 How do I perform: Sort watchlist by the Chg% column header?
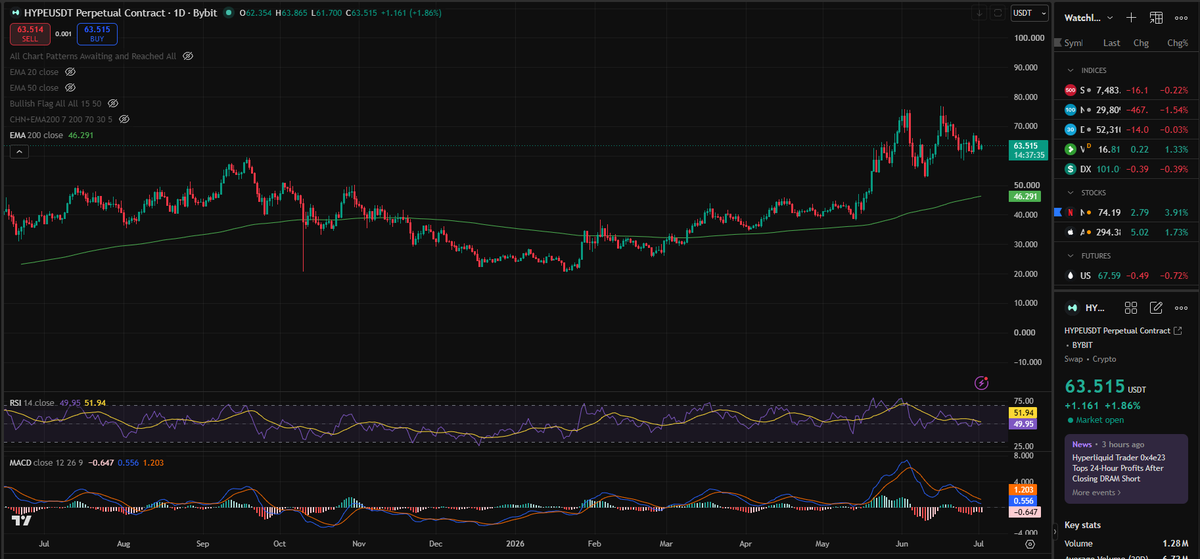(1177, 43)
